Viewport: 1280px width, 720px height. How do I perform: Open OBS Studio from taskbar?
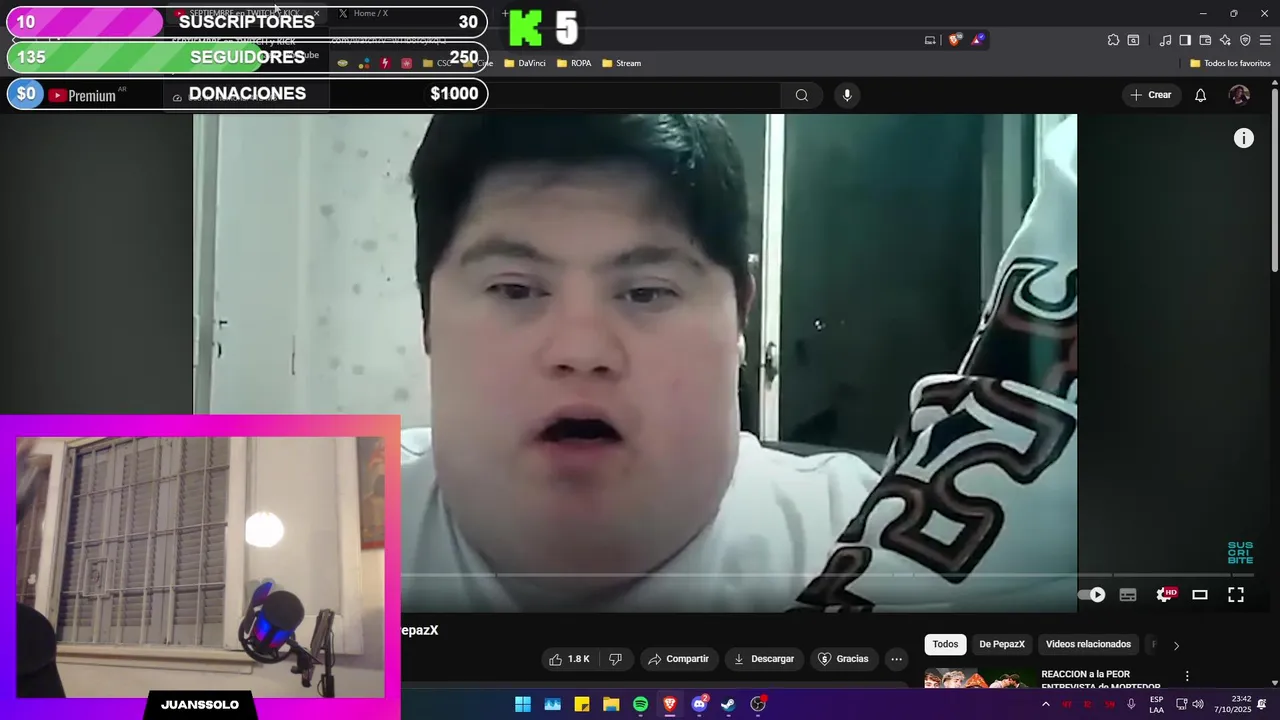click(758, 704)
